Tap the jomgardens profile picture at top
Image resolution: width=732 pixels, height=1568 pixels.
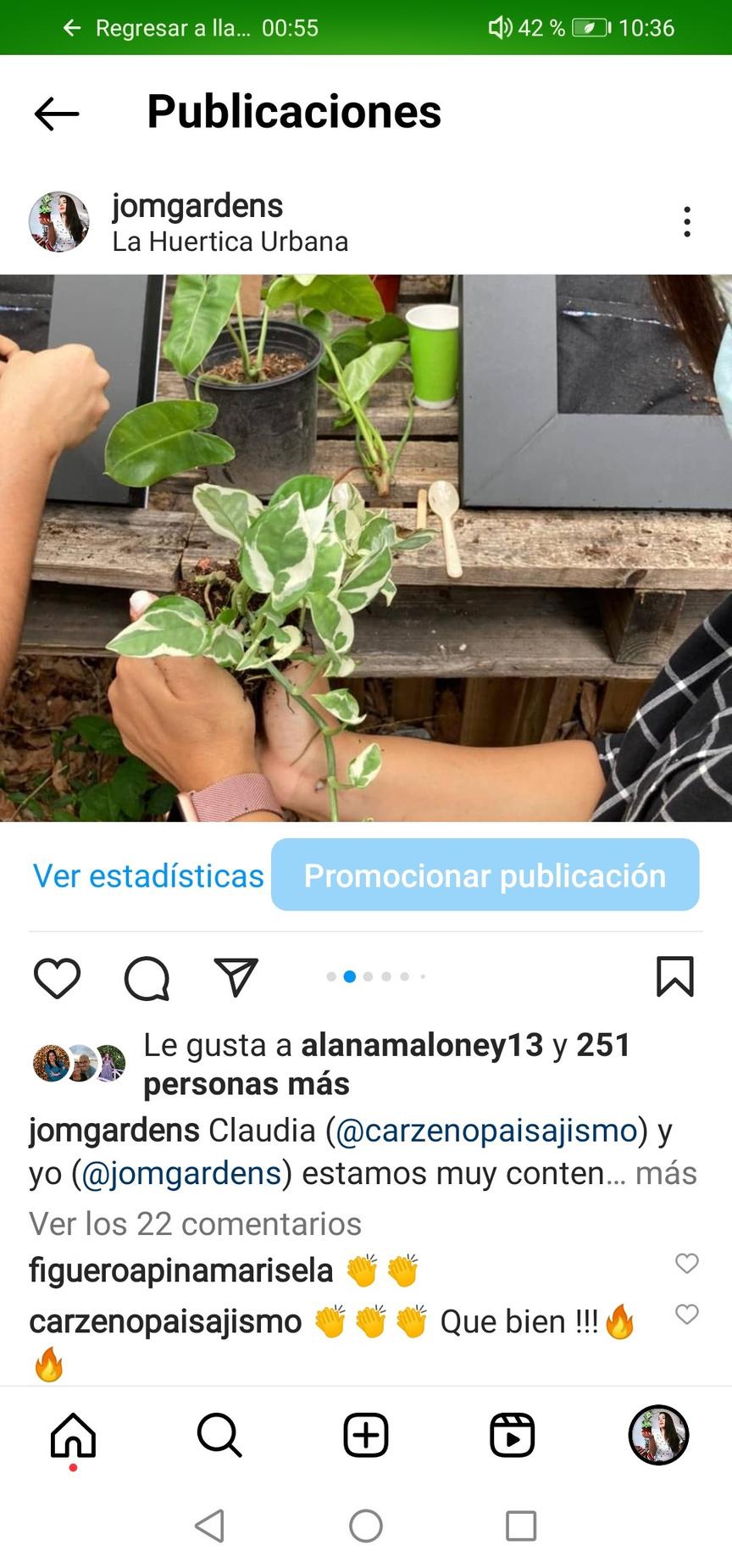tap(59, 222)
